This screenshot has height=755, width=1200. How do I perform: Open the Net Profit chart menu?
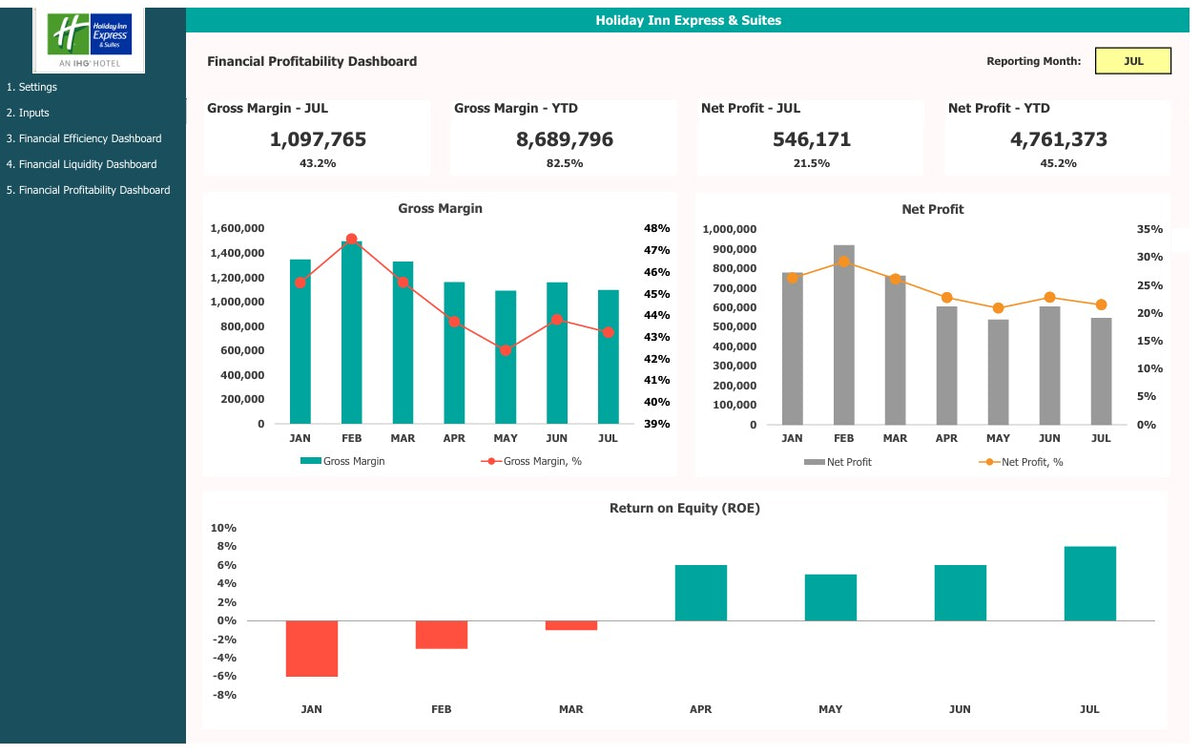pyautogui.click(x=934, y=209)
